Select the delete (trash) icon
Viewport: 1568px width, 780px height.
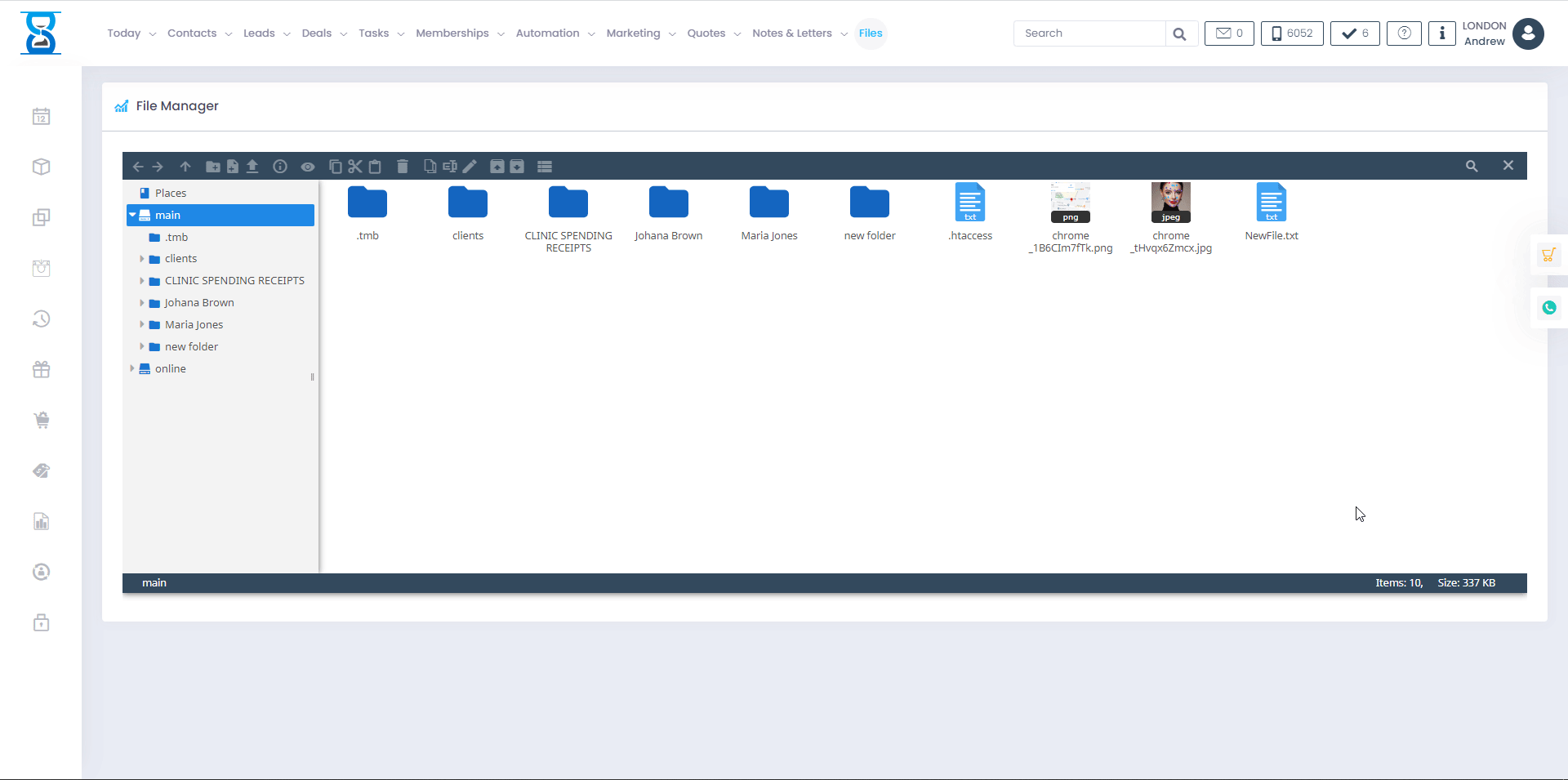click(x=402, y=166)
